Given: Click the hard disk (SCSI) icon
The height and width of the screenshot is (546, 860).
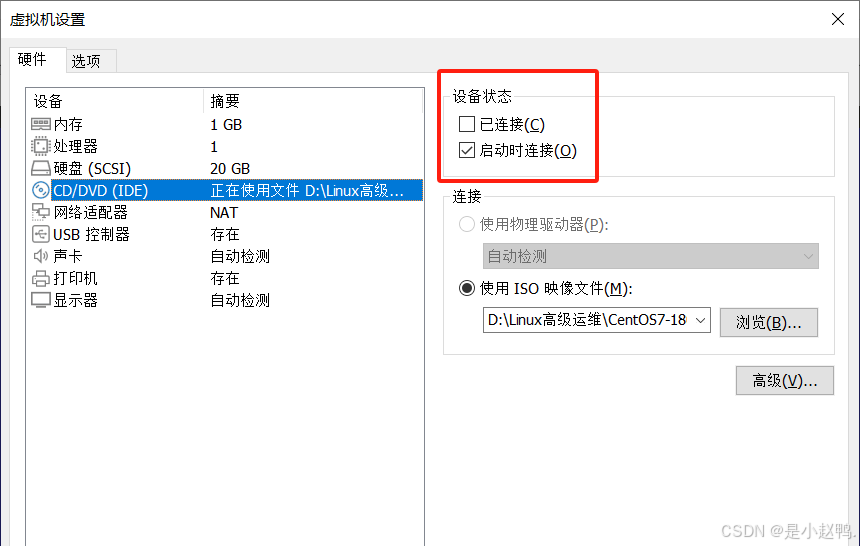Looking at the screenshot, I should [41, 168].
